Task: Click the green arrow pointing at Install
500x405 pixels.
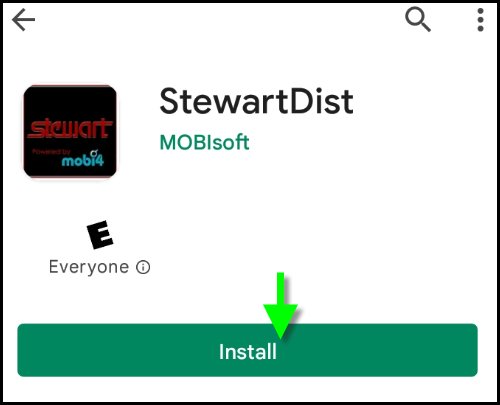Action: 280,305
